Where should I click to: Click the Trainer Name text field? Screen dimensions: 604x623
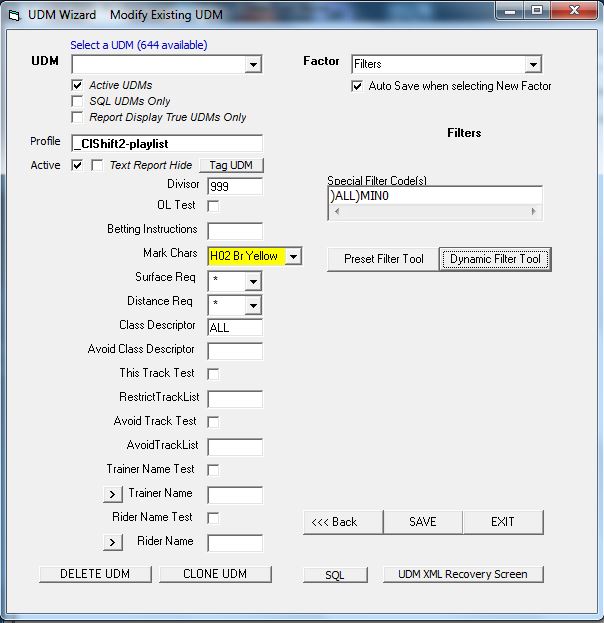pyautogui.click(x=235, y=495)
